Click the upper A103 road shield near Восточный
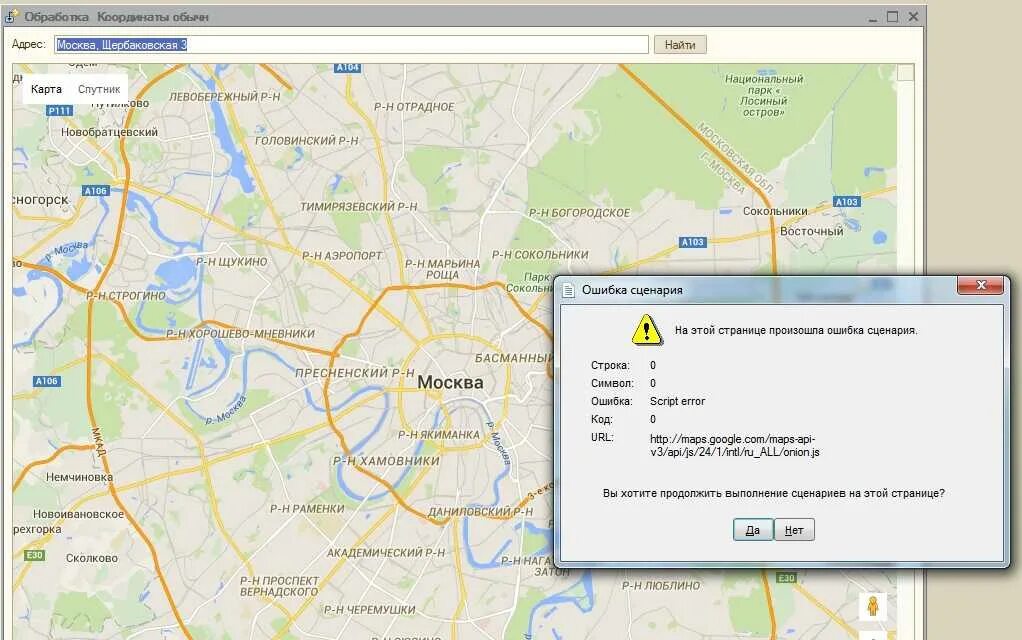This screenshot has height=640, width=1022. [847, 202]
